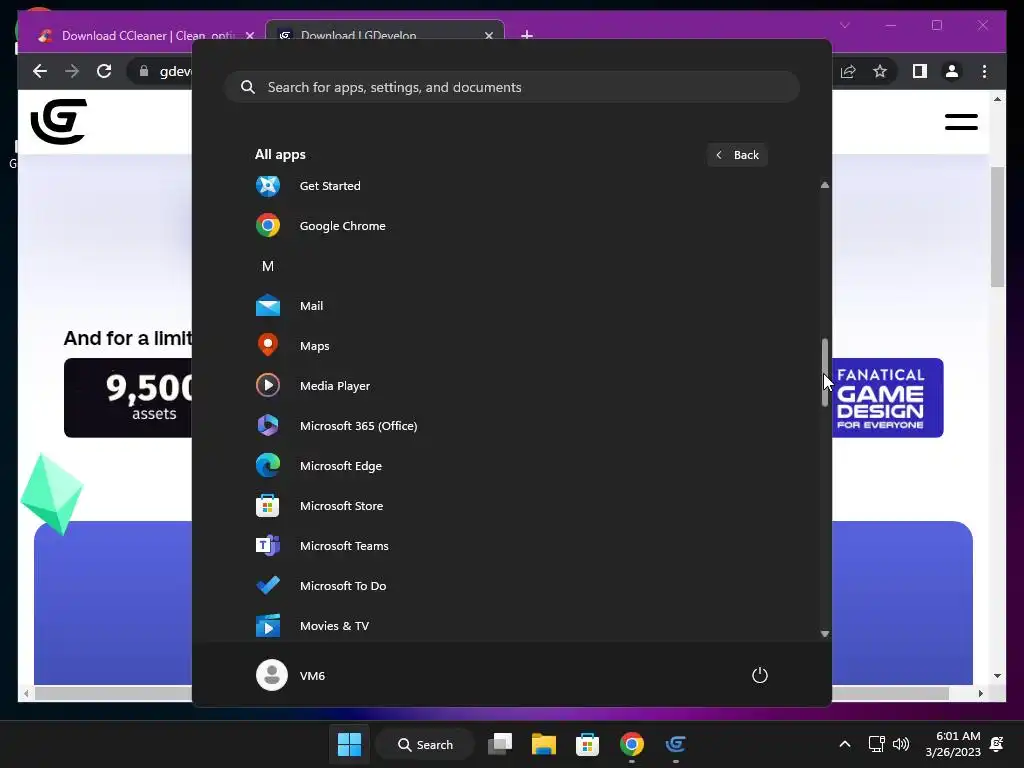This screenshot has width=1024, height=768.
Task: Click scroll down arrow in All apps
Action: tap(825, 633)
